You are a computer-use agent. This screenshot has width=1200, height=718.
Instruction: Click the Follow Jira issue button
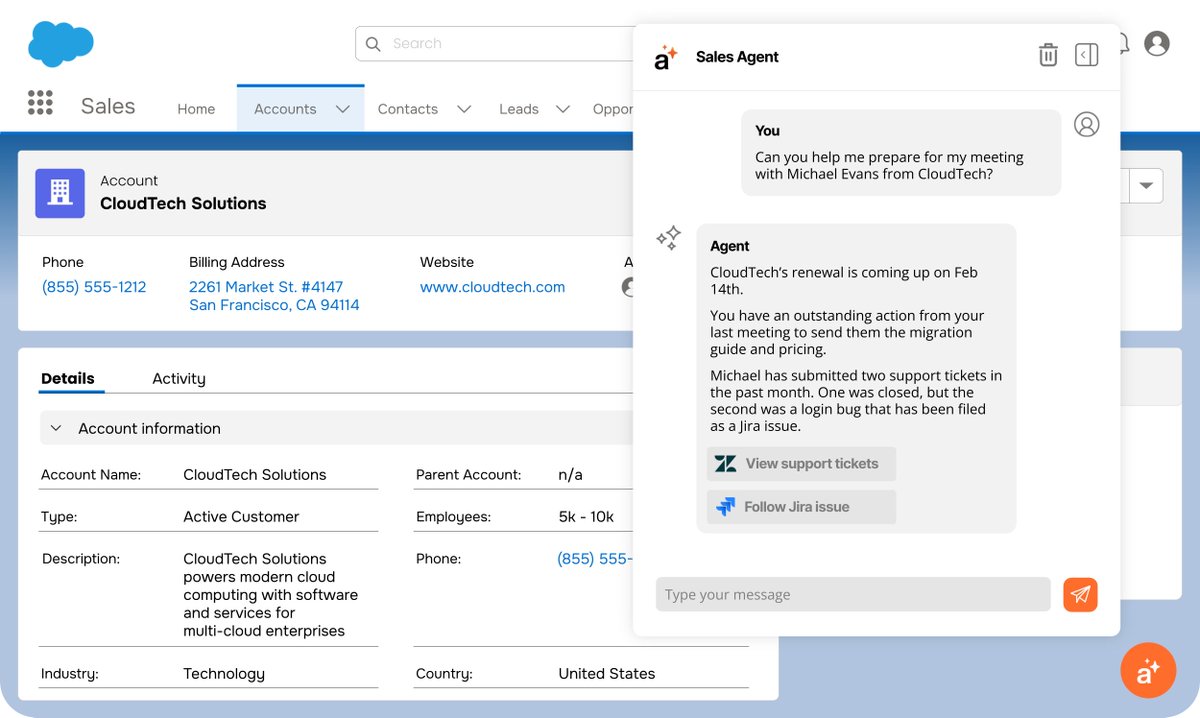coord(801,507)
